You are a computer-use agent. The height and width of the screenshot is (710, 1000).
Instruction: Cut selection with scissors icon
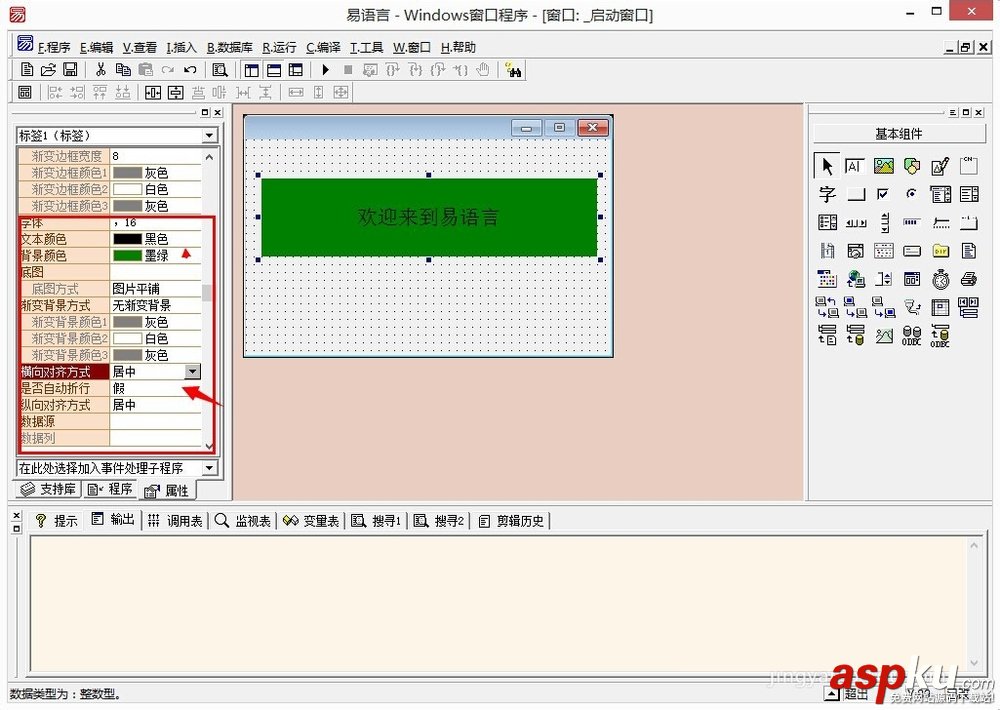point(101,70)
